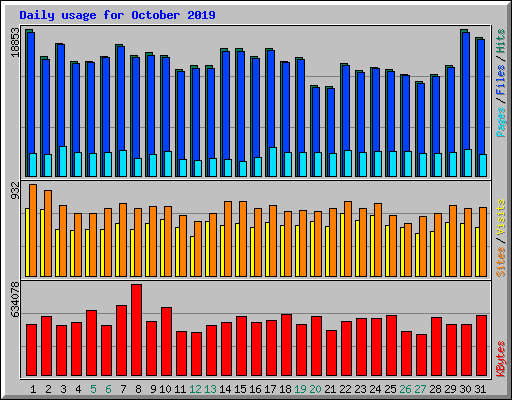Viewport: 512px width, 400px height.
Task: Select the 'Pages' legend label
Action: tap(501, 122)
